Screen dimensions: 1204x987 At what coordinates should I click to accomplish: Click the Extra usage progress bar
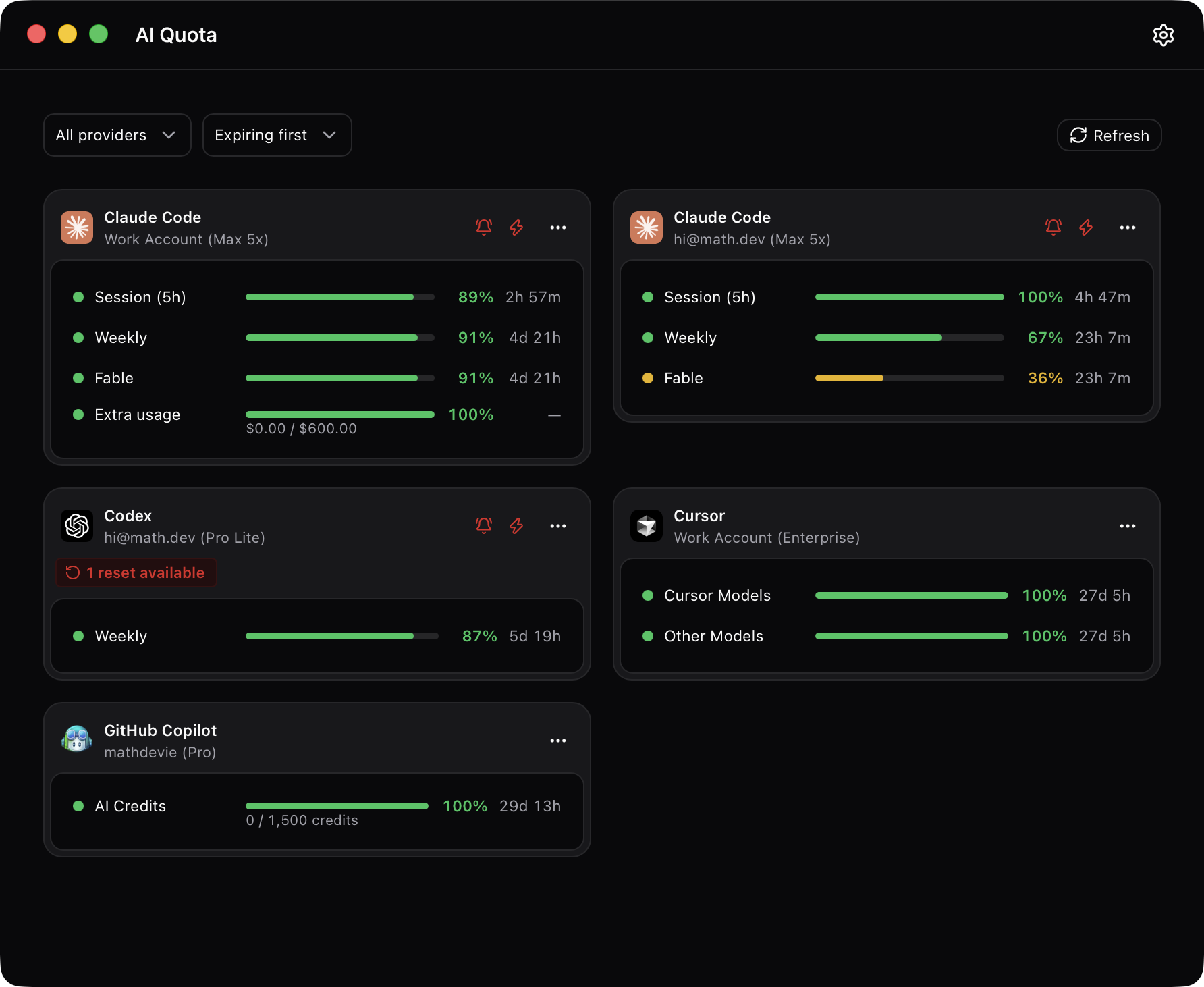coord(340,415)
